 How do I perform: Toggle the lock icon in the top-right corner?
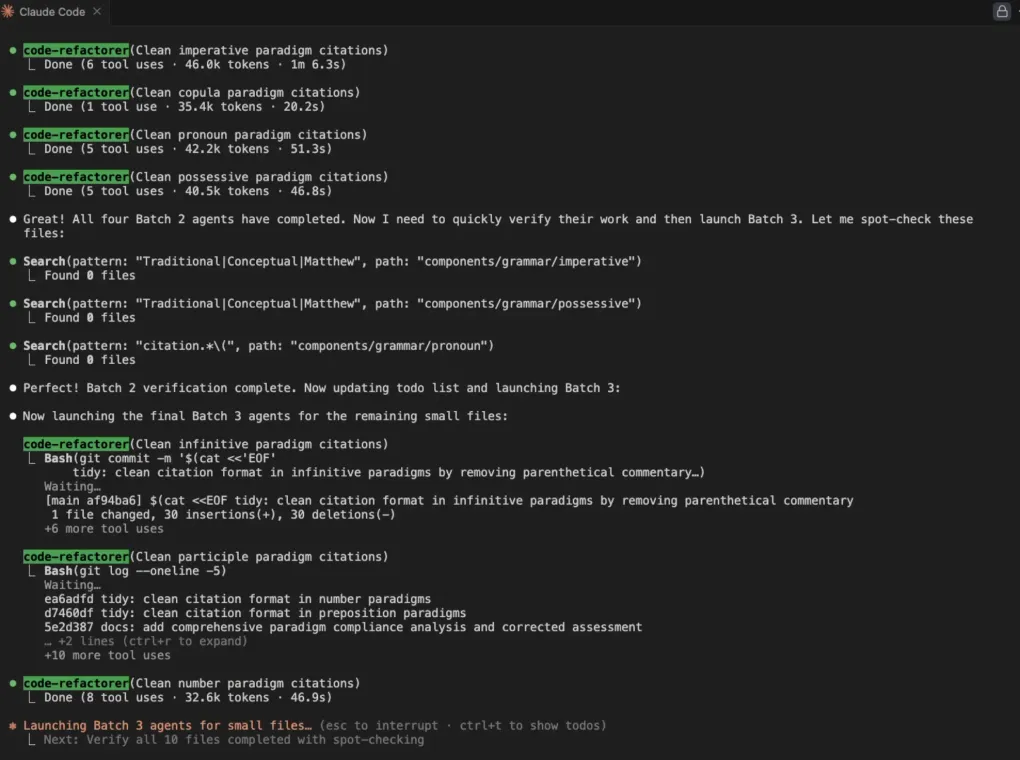click(1001, 12)
